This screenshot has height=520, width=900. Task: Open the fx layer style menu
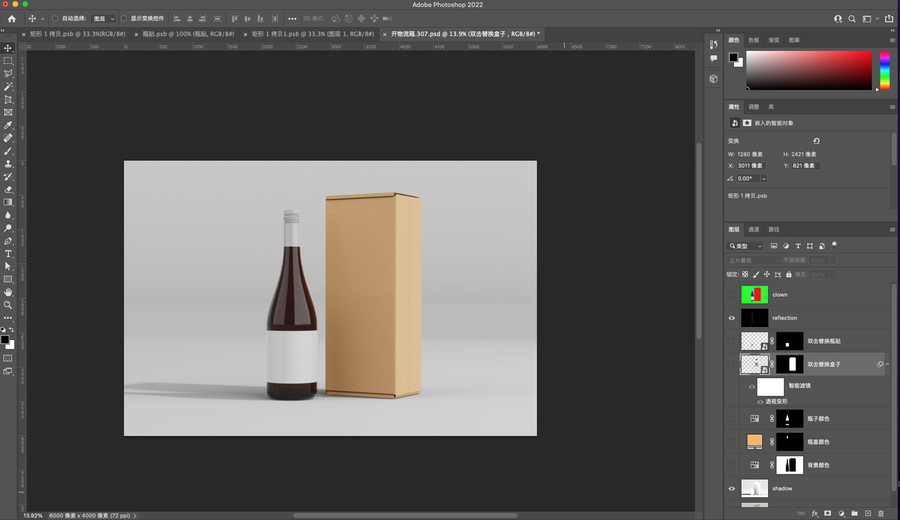pyautogui.click(x=814, y=513)
